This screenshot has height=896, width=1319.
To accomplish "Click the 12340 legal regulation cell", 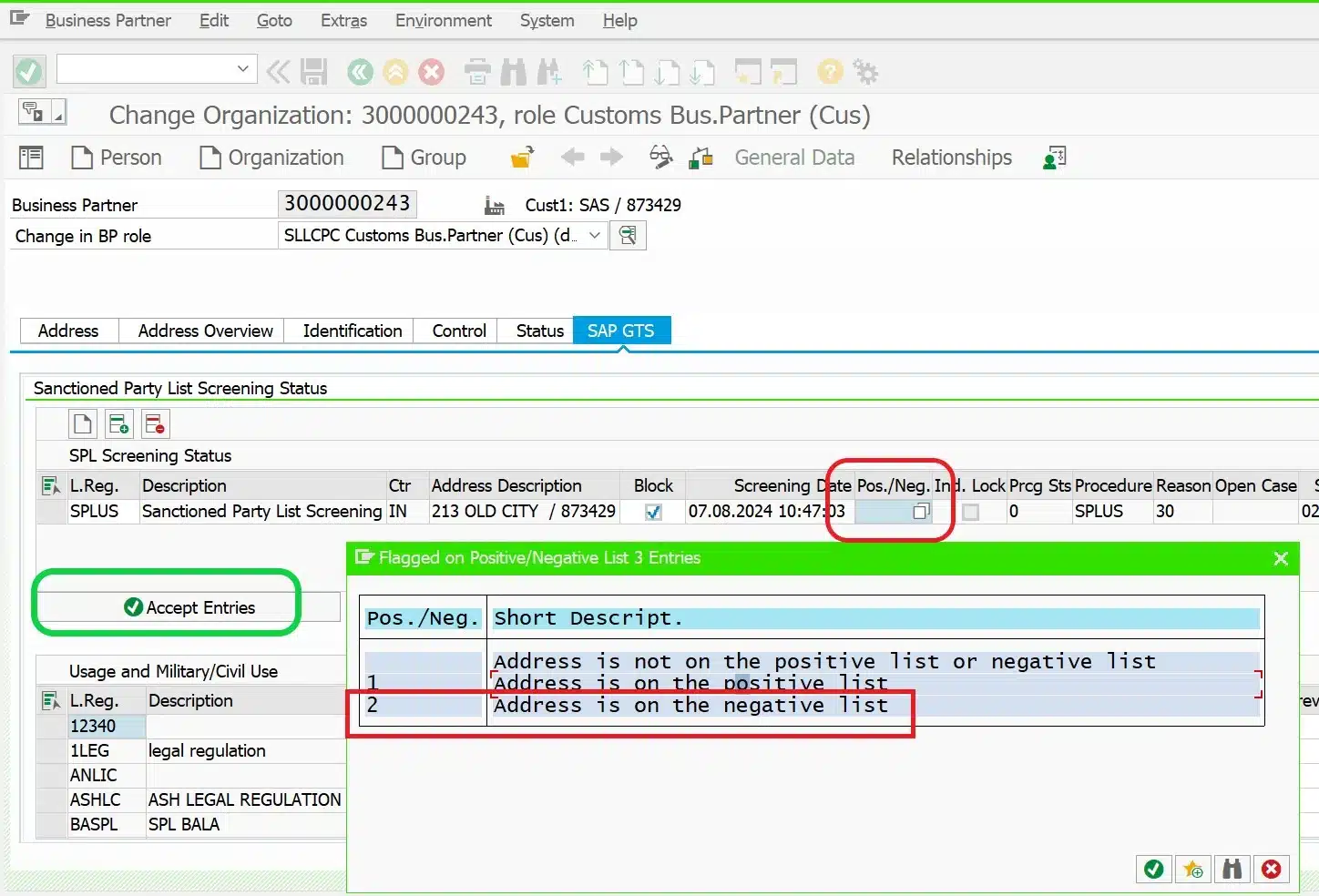I will (x=107, y=727).
